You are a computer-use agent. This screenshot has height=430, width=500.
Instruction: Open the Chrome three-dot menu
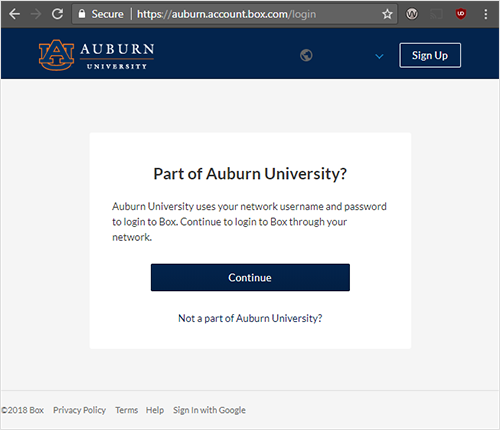[x=486, y=14]
